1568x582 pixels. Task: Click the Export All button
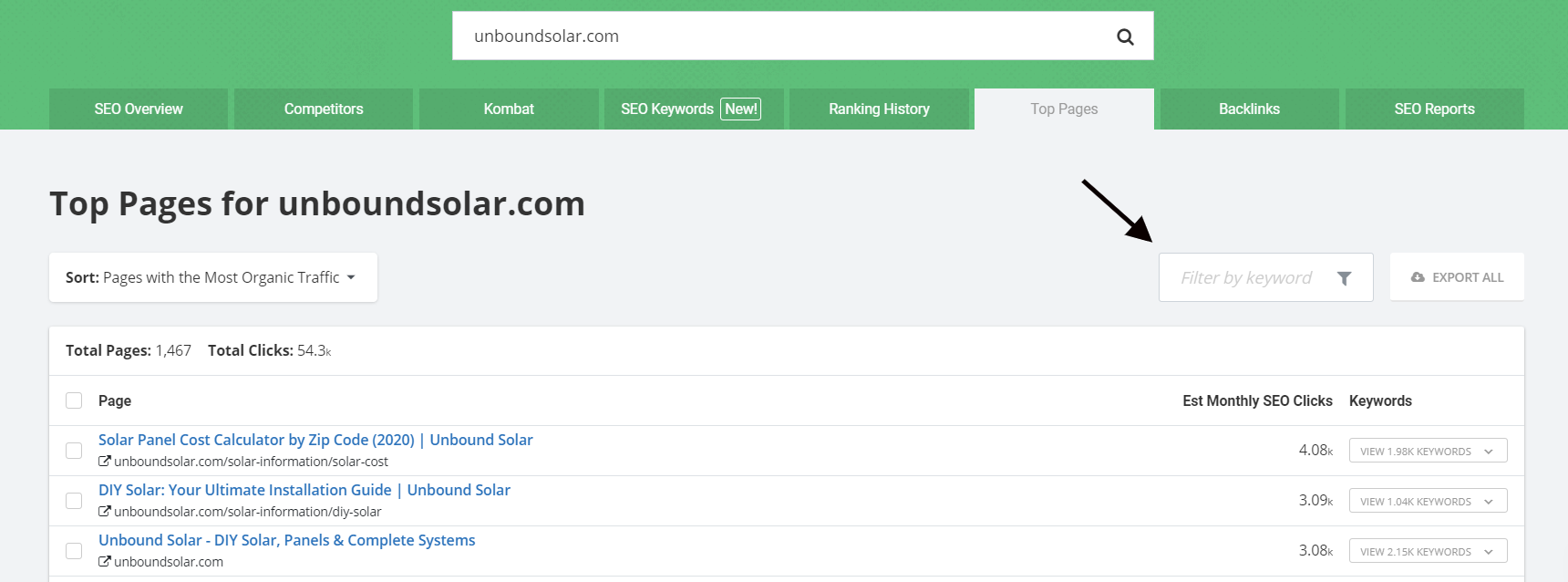[1457, 277]
